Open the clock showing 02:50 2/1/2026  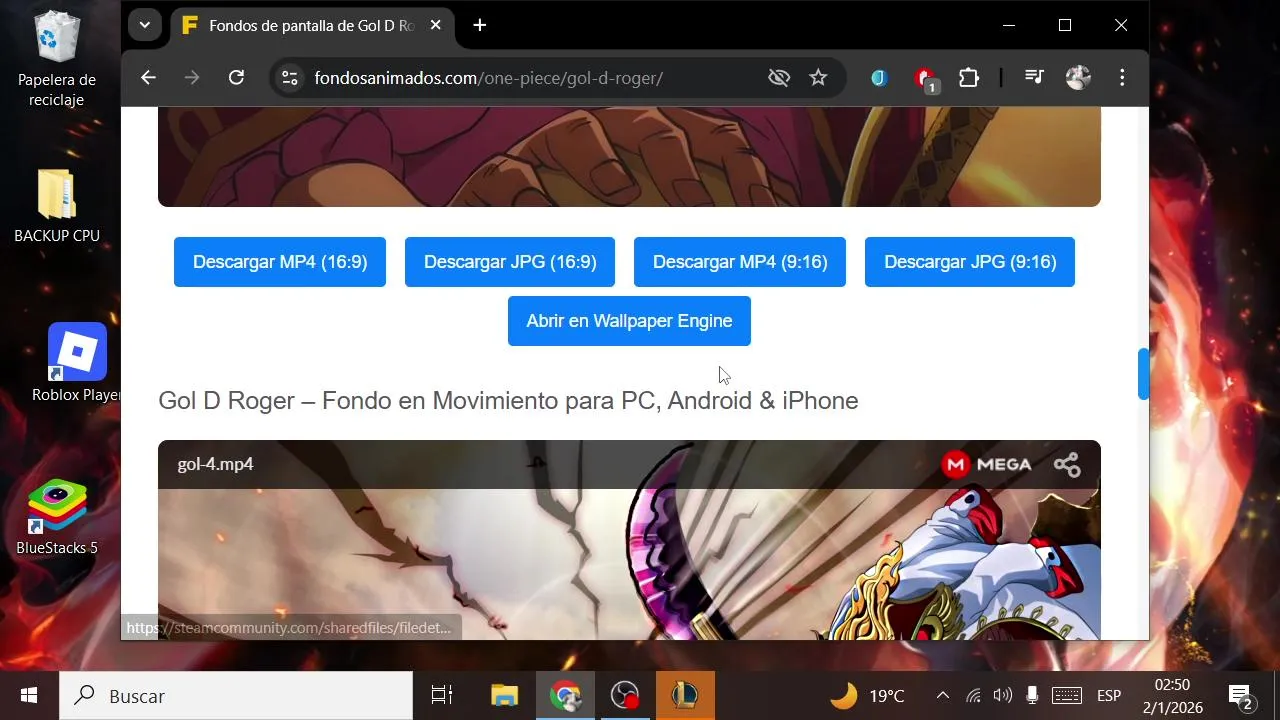click(x=1172, y=696)
